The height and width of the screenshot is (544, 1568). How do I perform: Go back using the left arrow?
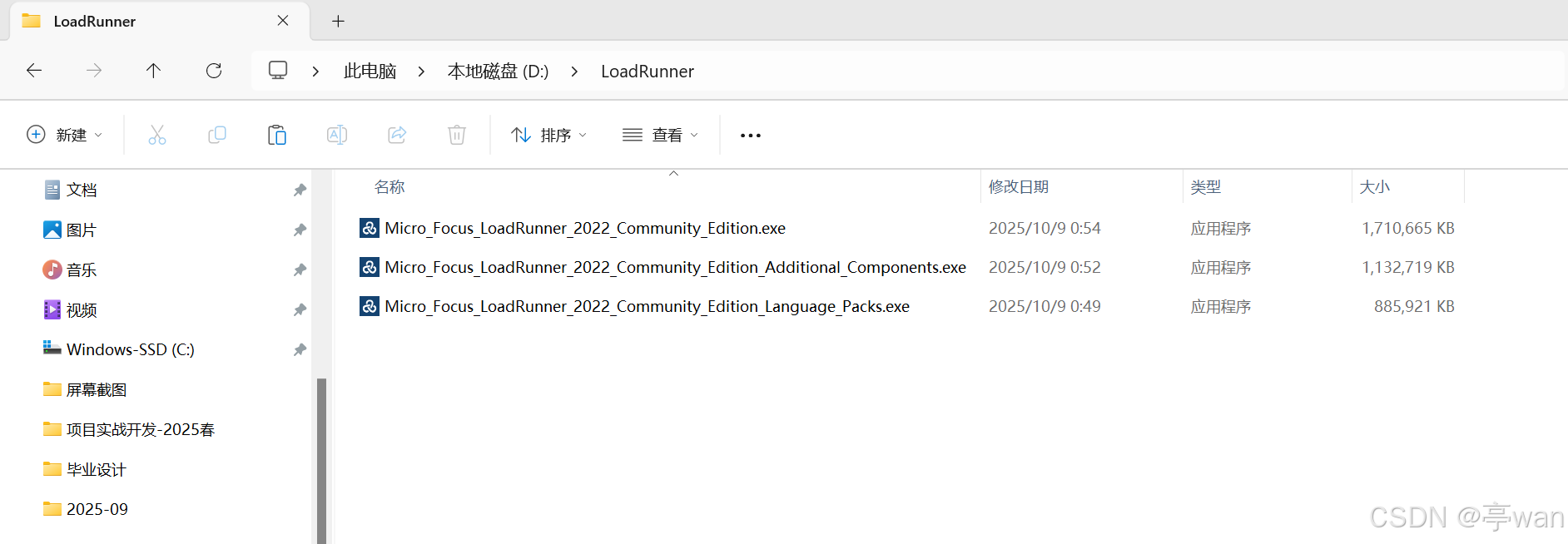(34, 71)
